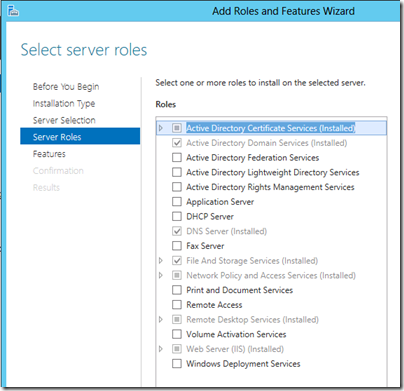Select Active Directory Federation Services label
Screen dimensions: 404x391
point(253,158)
